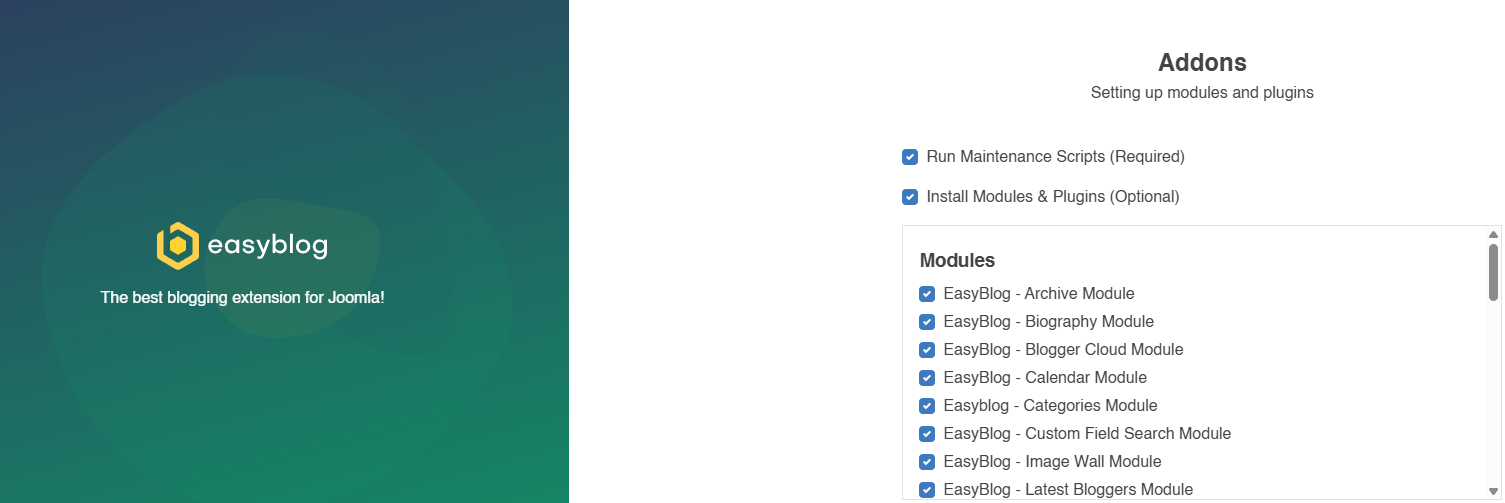Toggle the Calendar Module checkbox
Viewport: 1505px width, 503px height.
927,378
